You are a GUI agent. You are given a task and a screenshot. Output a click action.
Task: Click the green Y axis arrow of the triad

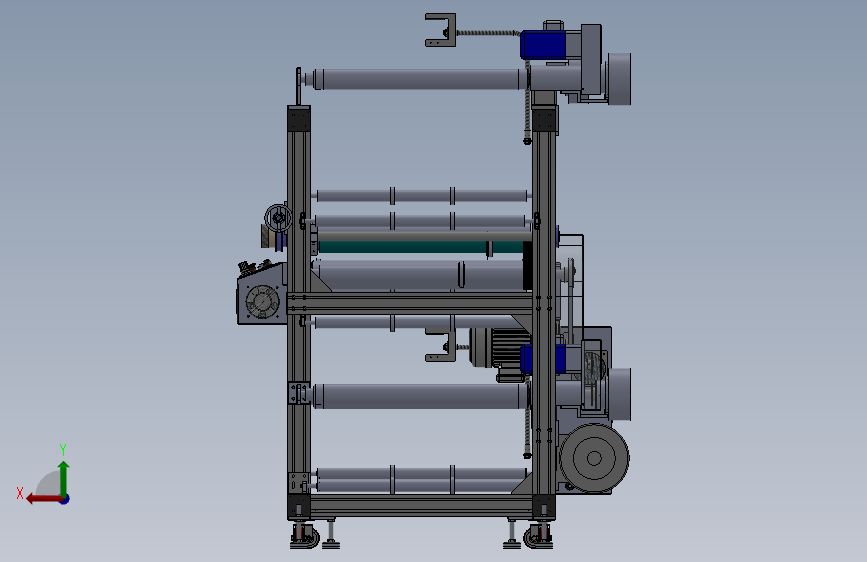point(64,478)
